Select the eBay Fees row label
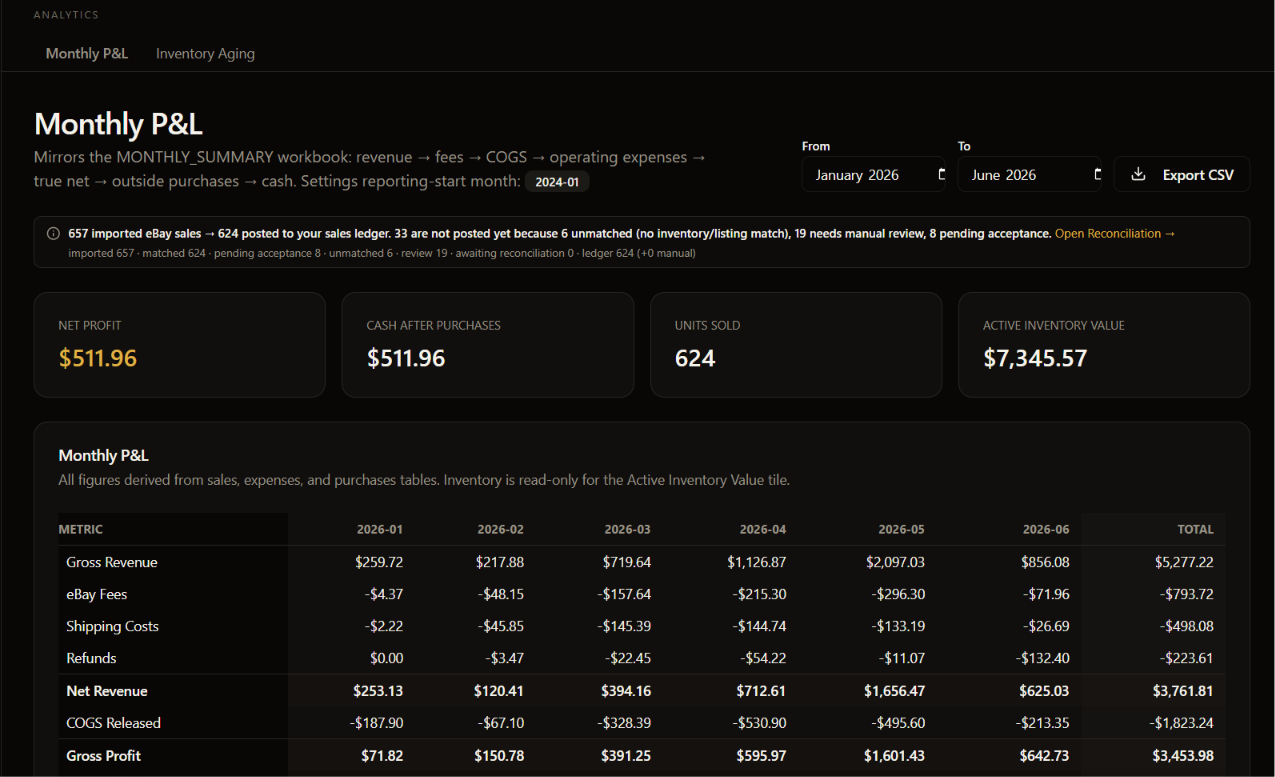1275x777 pixels. 97,594
